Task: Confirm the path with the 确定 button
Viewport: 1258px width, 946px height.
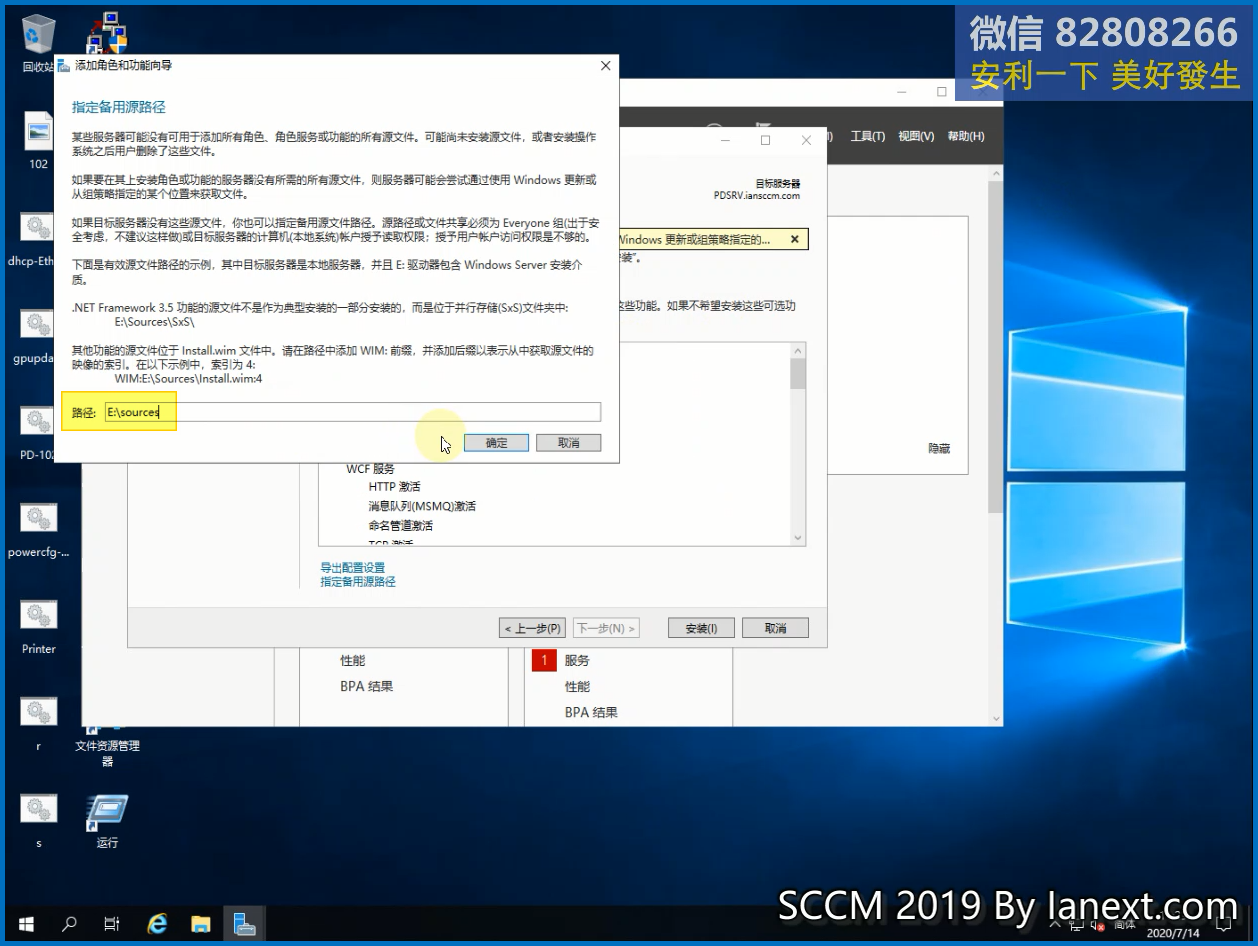Action: [496, 443]
